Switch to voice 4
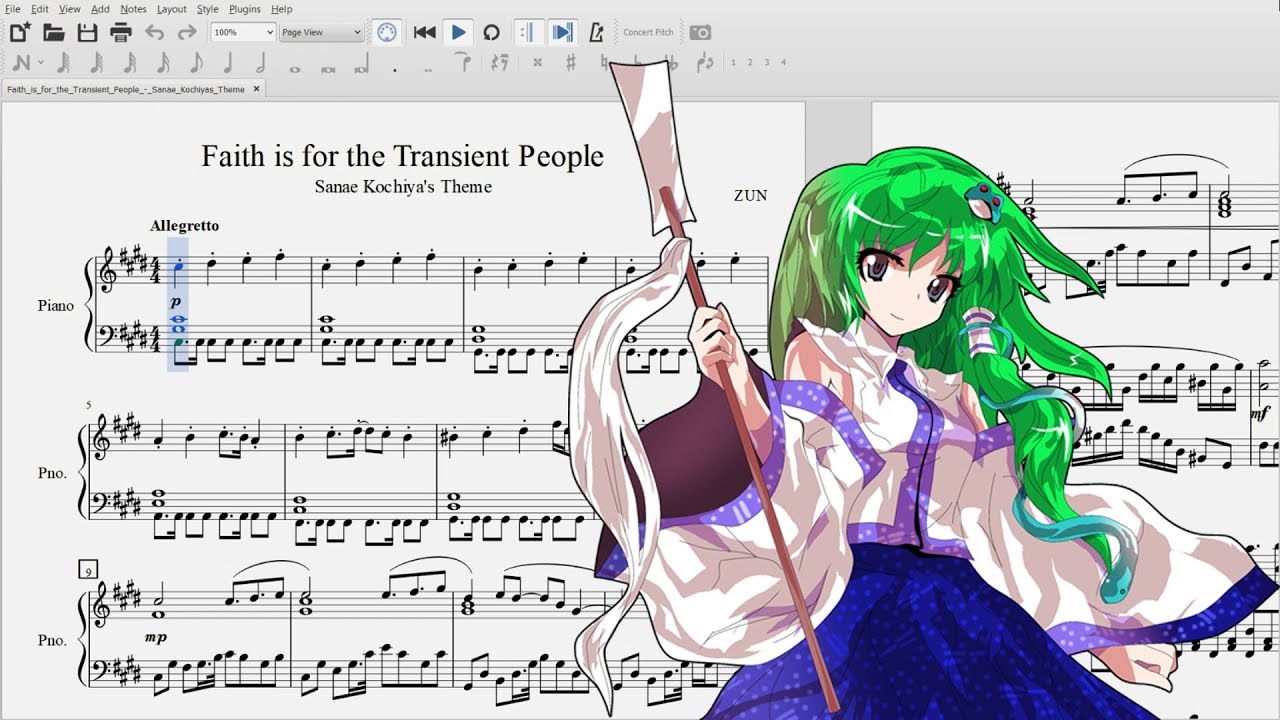 (783, 63)
